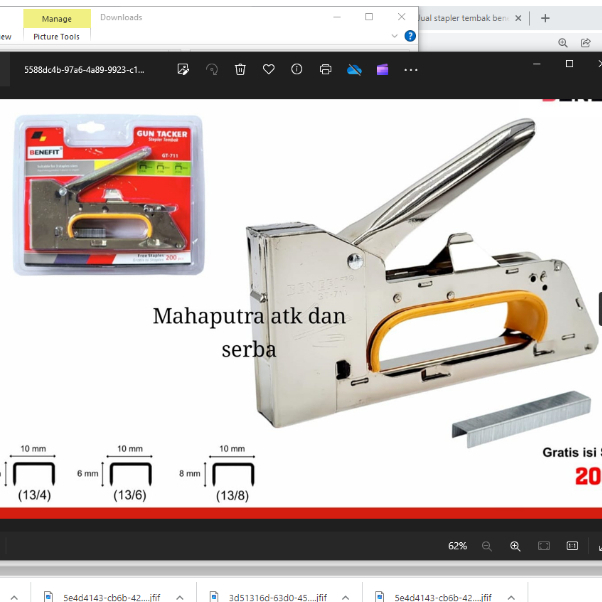Switch to the Manage ribbon tab
This screenshot has width=602, height=602.
pyautogui.click(x=56, y=18)
